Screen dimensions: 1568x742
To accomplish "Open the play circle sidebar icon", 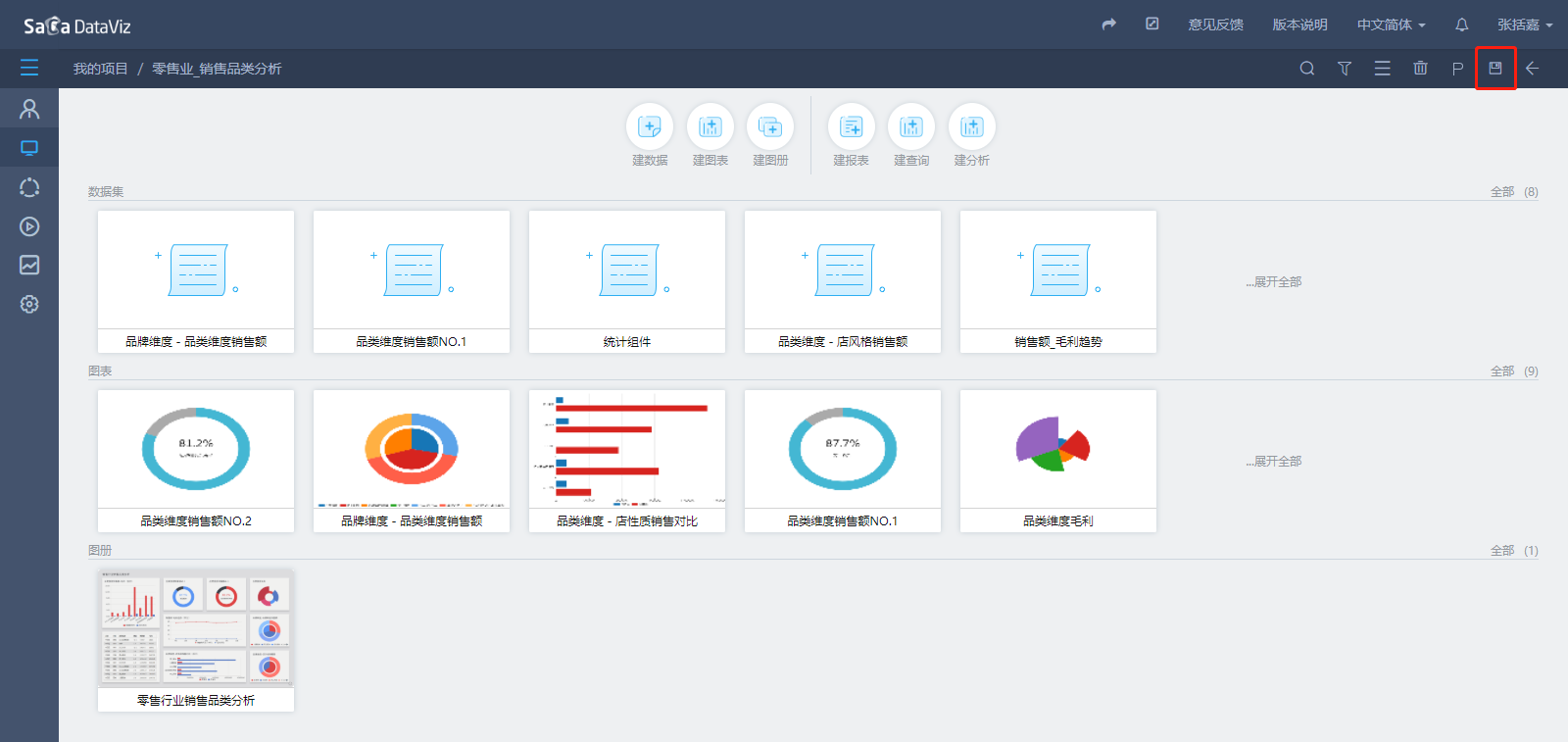I will click(29, 226).
